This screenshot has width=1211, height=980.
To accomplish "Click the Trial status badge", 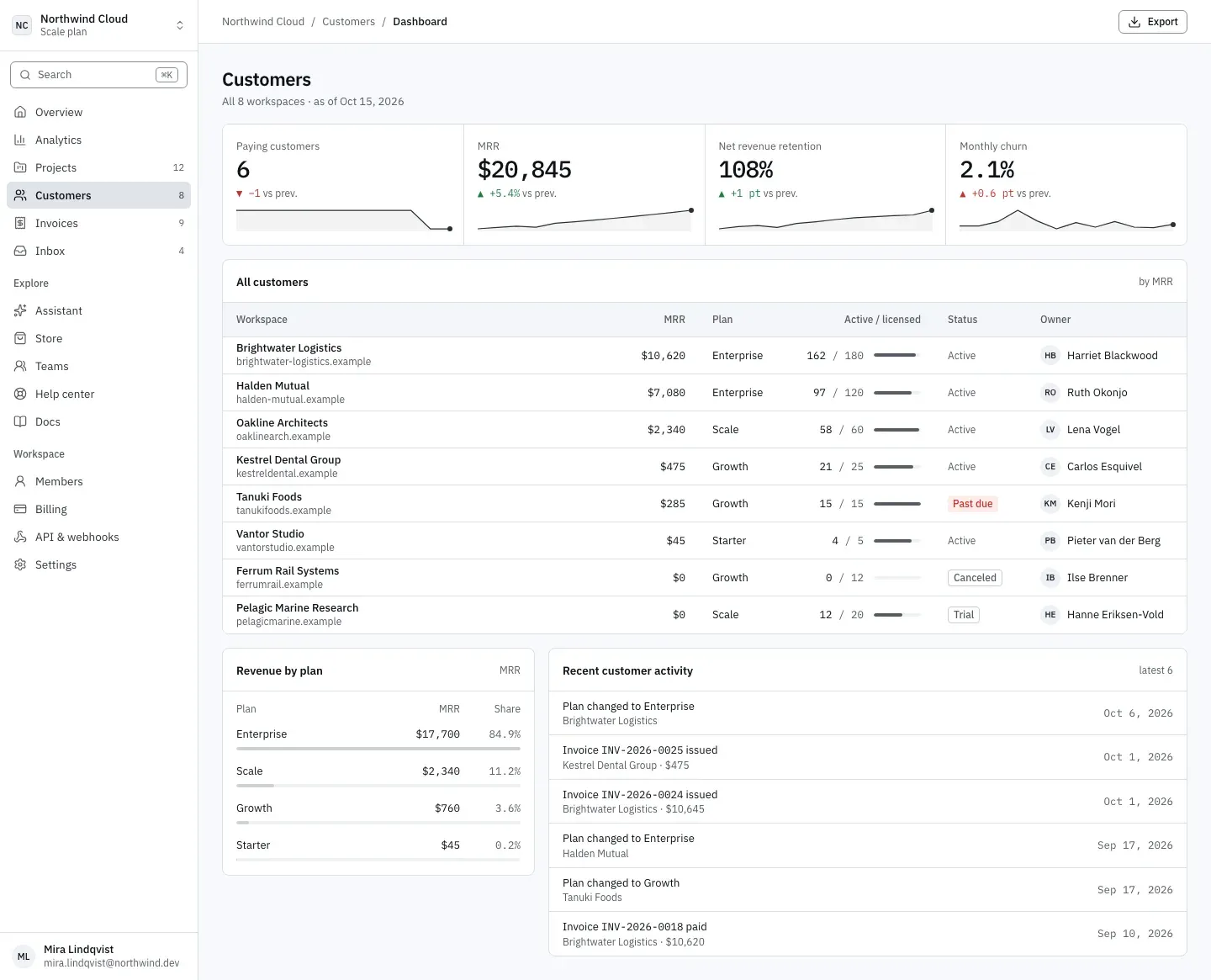I will (x=964, y=615).
